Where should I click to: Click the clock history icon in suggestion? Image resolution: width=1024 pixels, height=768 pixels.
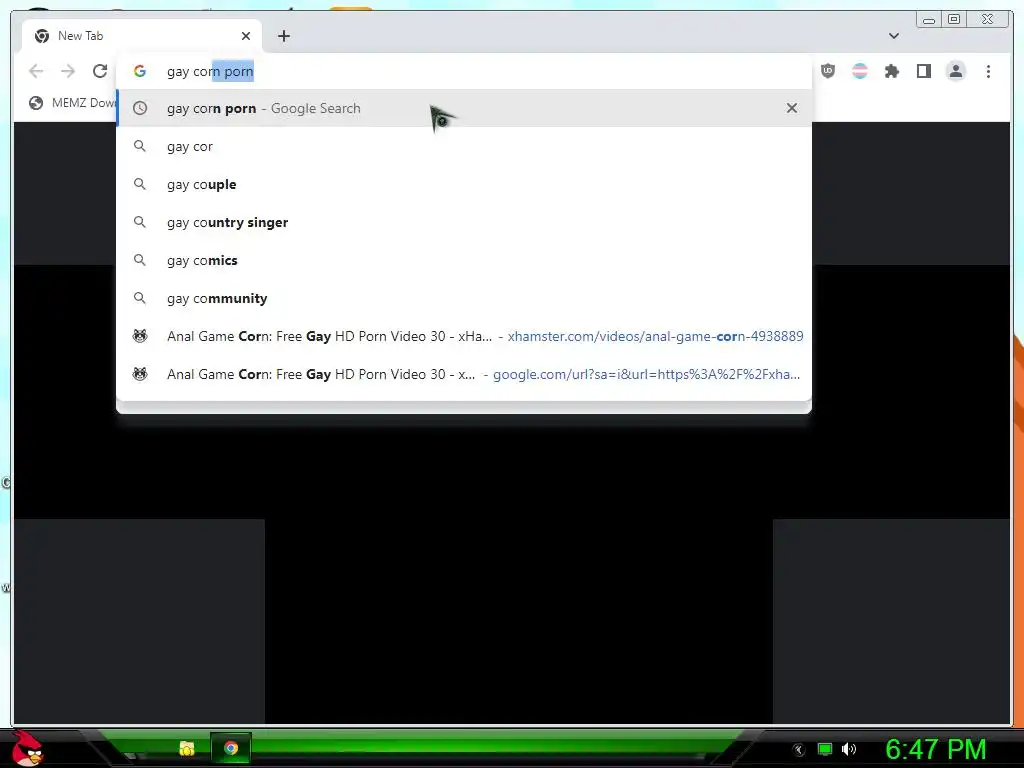(140, 108)
